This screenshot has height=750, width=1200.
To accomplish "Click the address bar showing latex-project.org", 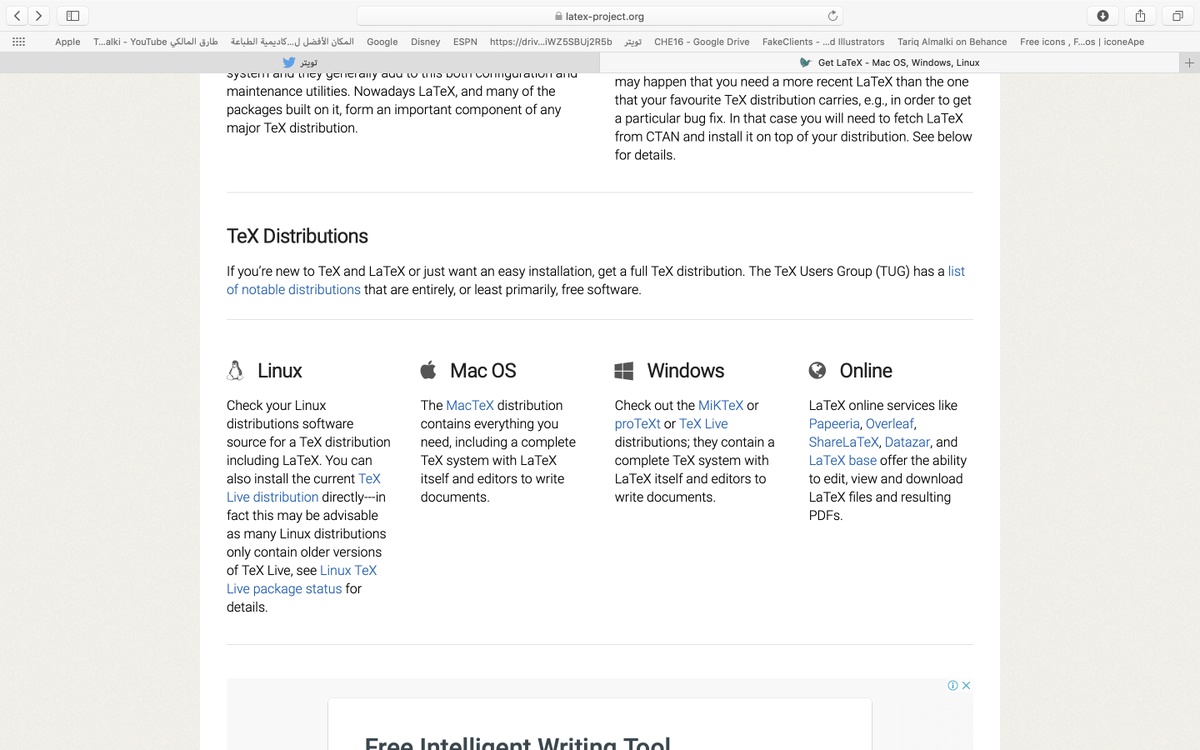I will coord(600,16).
